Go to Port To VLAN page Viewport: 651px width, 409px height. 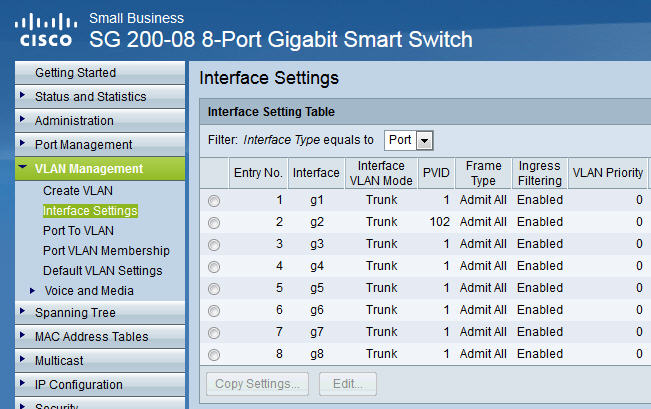(x=78, y=231)
